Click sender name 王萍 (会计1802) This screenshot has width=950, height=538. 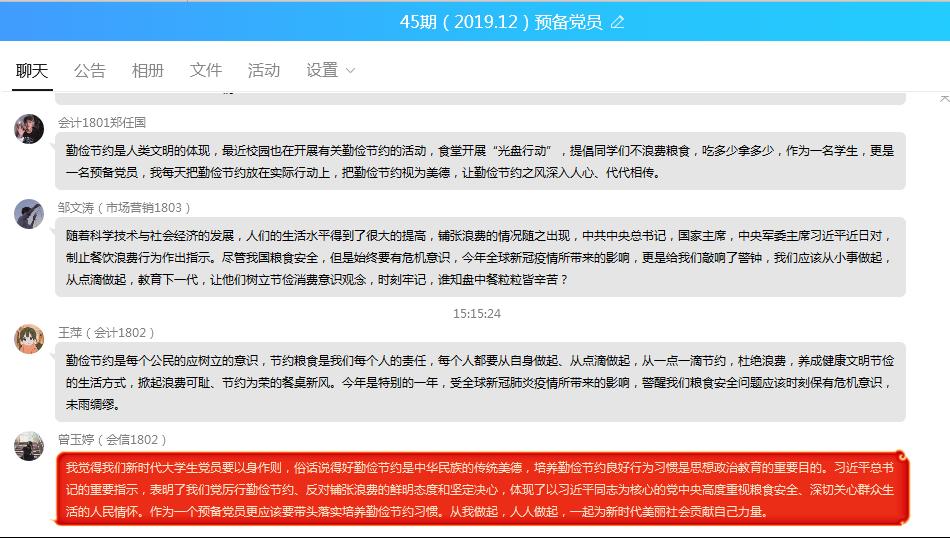click(x=107, y=332)
